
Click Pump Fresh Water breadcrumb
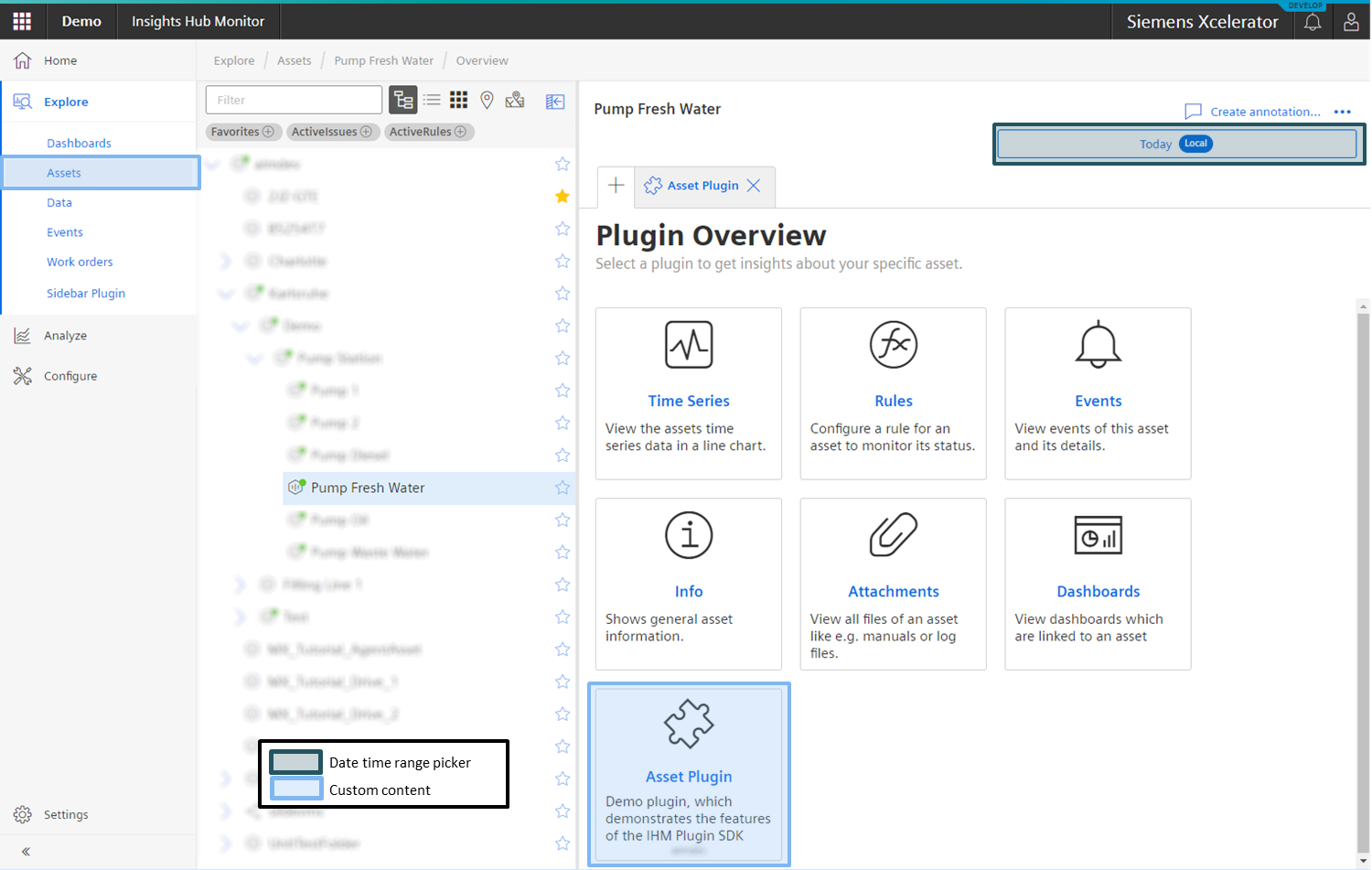click(384, 60)
